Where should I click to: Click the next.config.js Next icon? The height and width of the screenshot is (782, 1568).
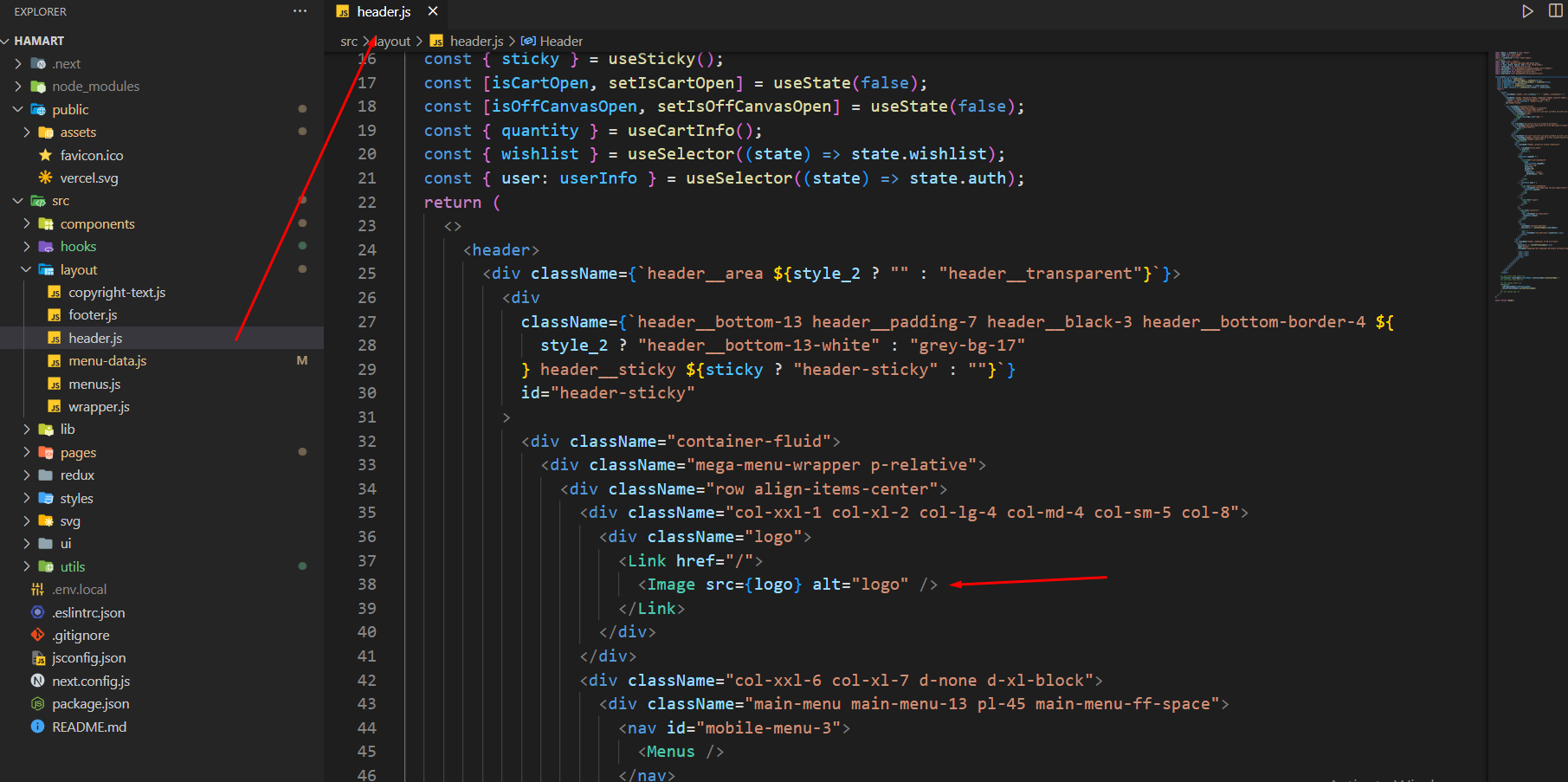tap(37, 681)
